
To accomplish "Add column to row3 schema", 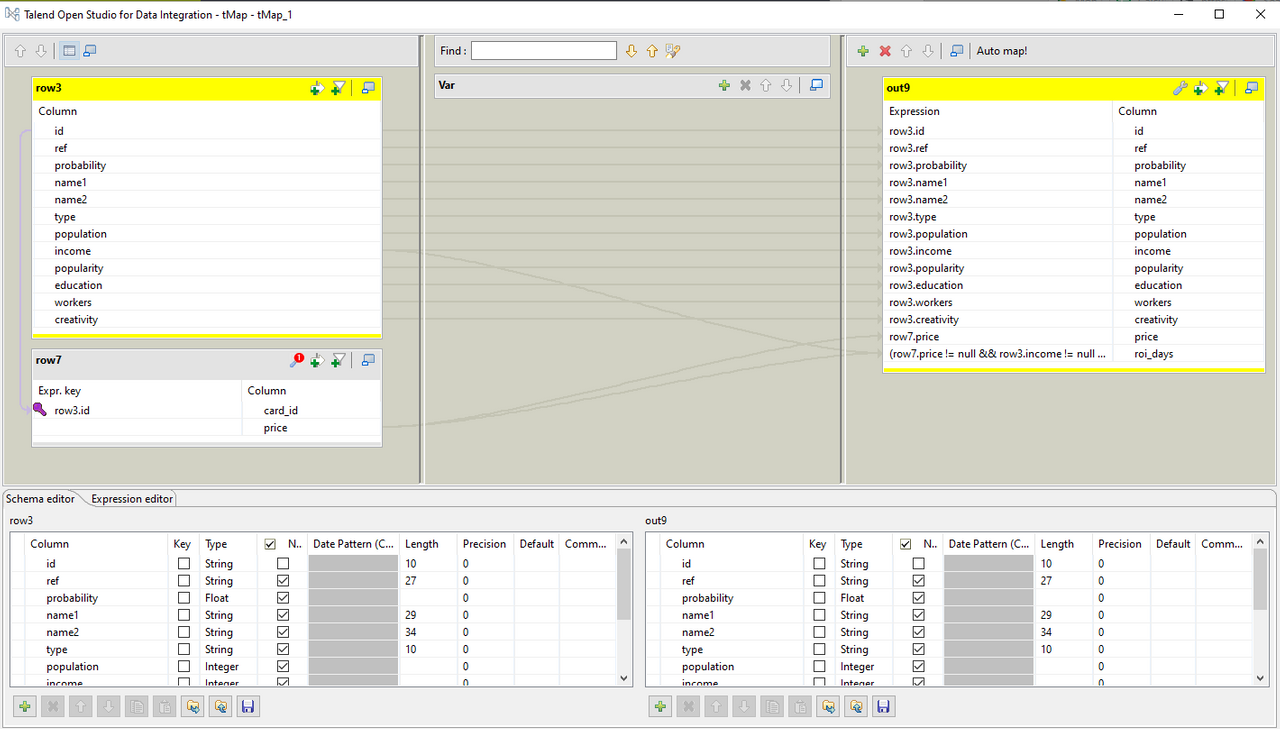I will [x=25, y=707].
